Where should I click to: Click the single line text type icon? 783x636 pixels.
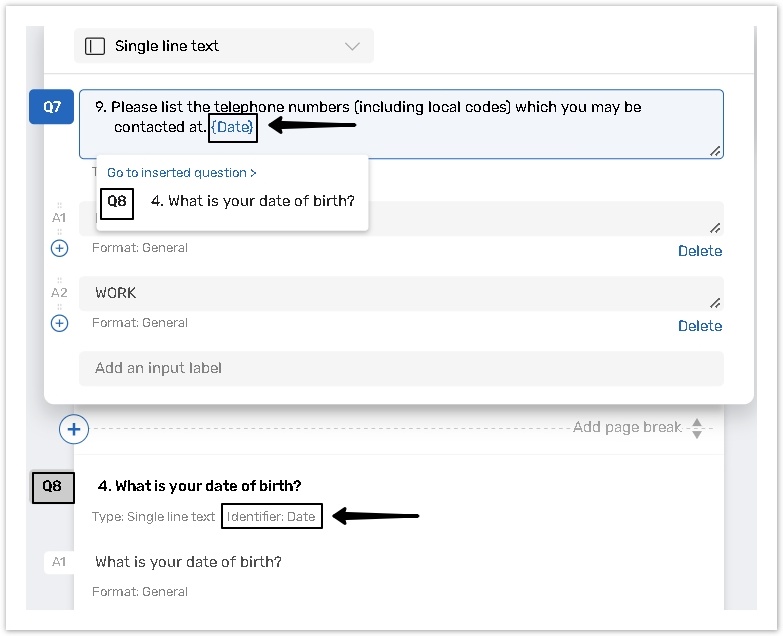(95, 46)
